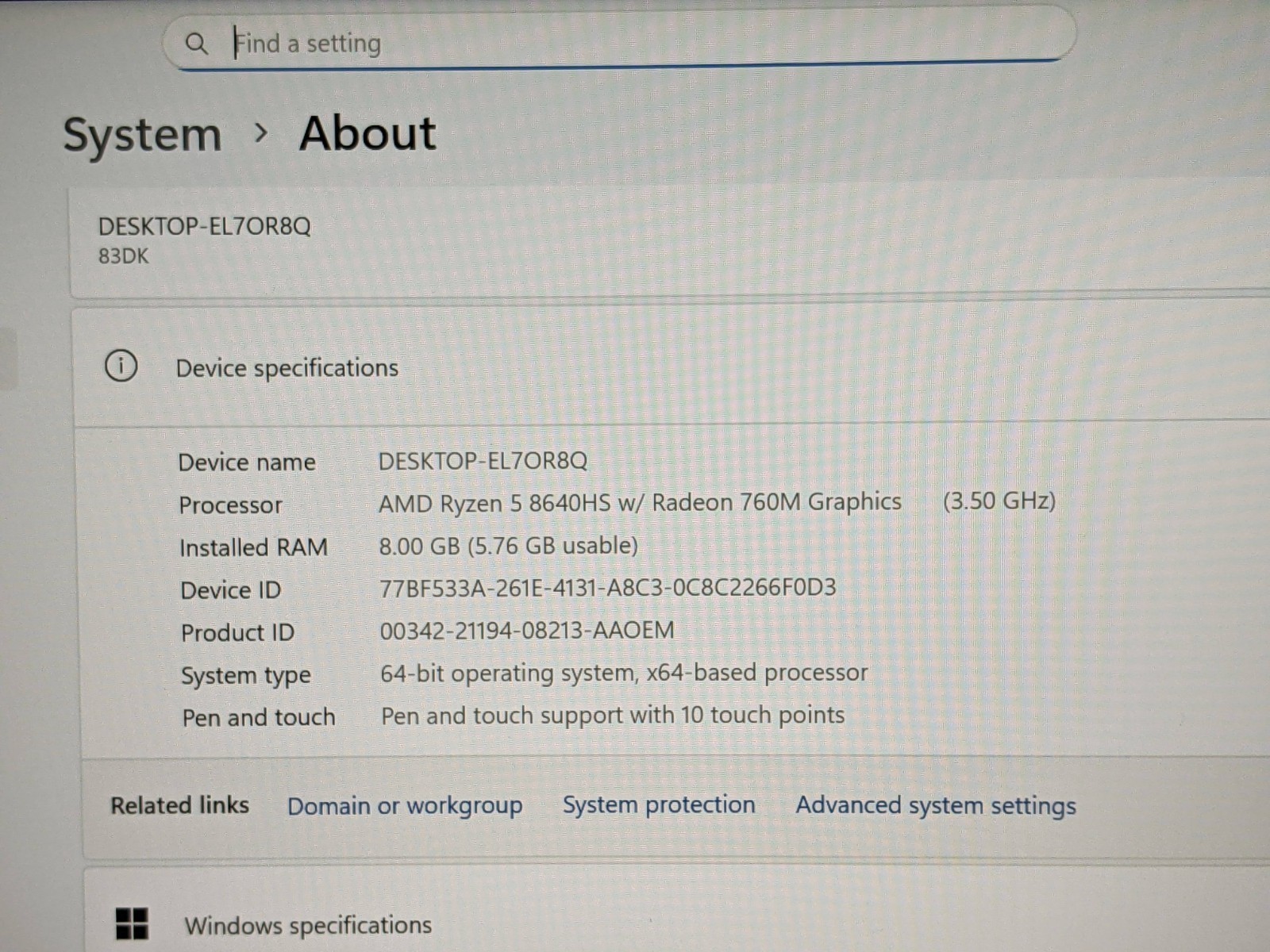This screenshot has width=1270, height=952.
Task: Click the Installed RAM label
Action: coord(253,547)
